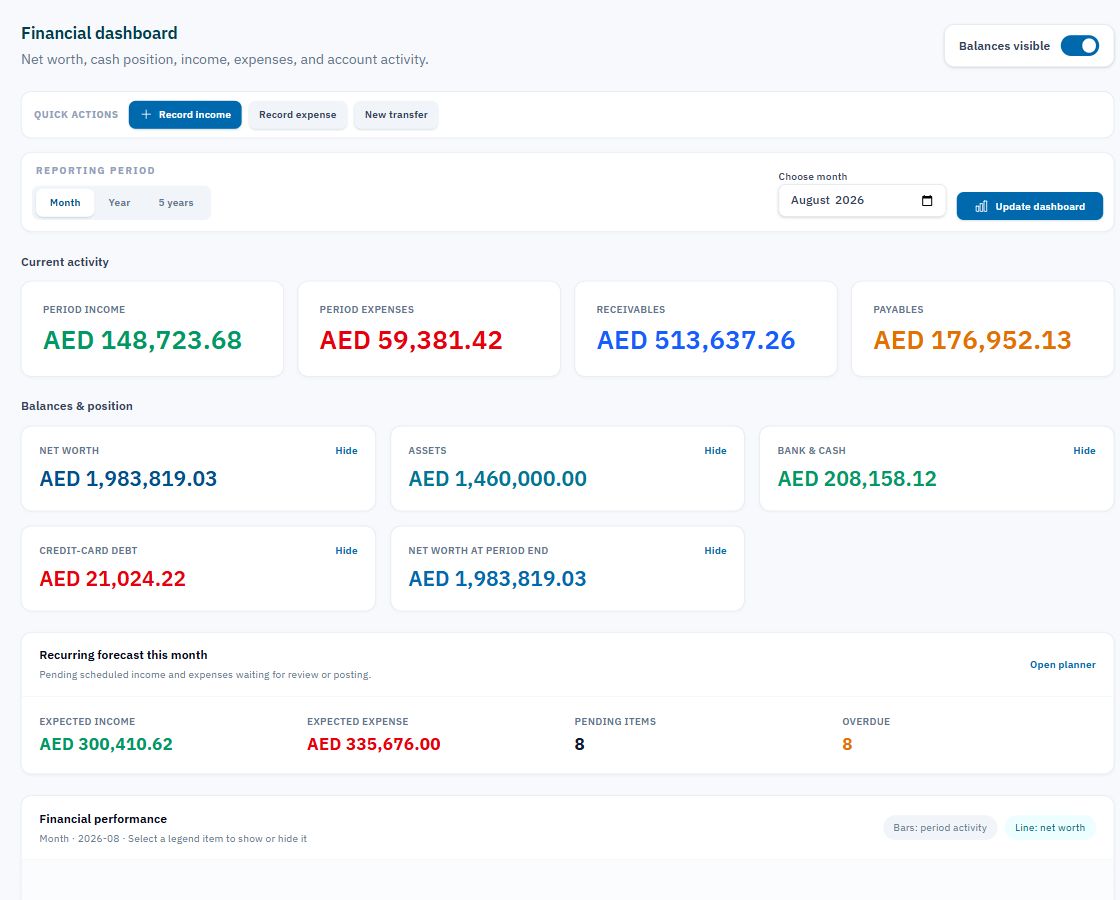Click the Update dashboard button

(1029, 206)
